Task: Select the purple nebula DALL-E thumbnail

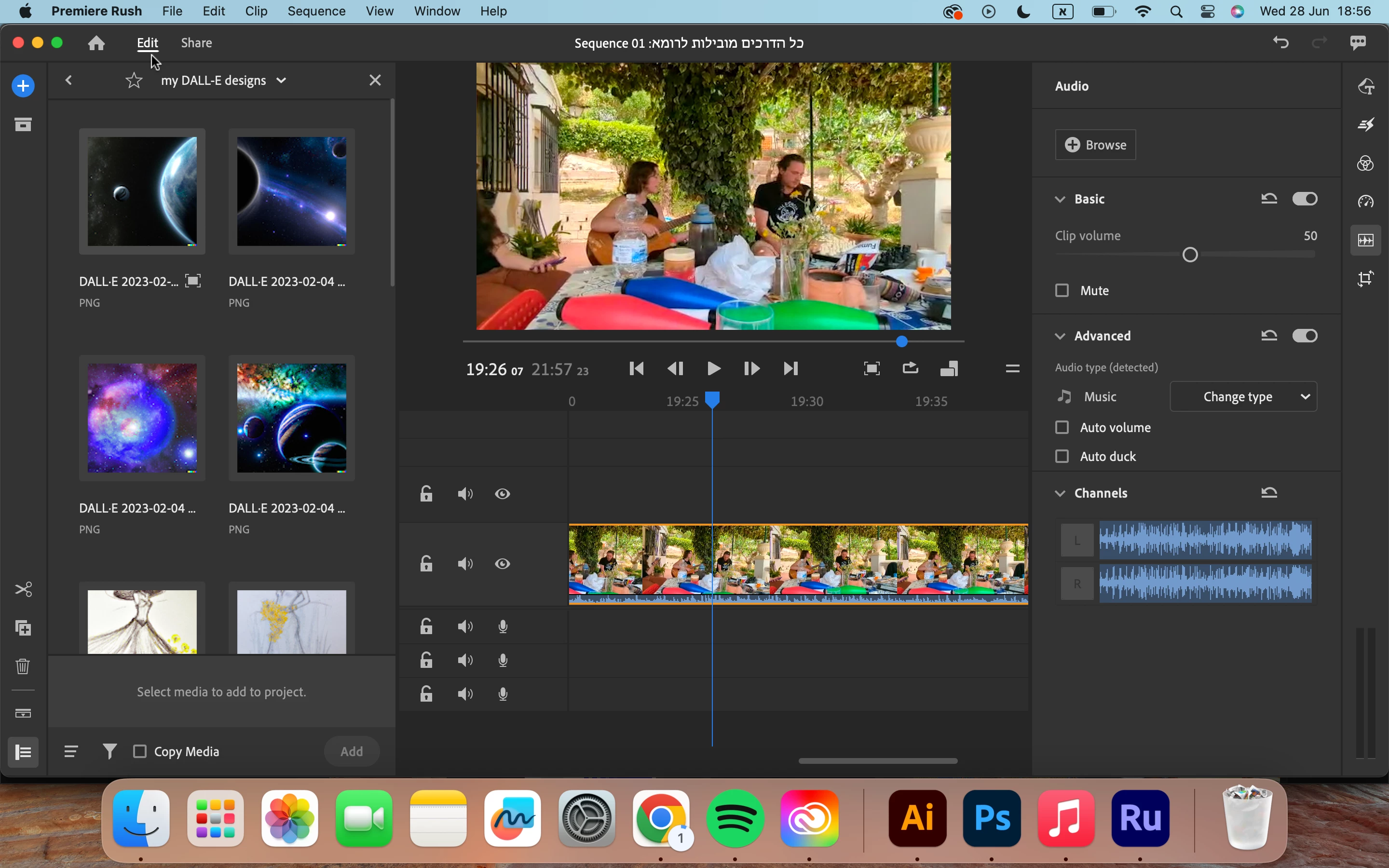Action: [142, 418]
